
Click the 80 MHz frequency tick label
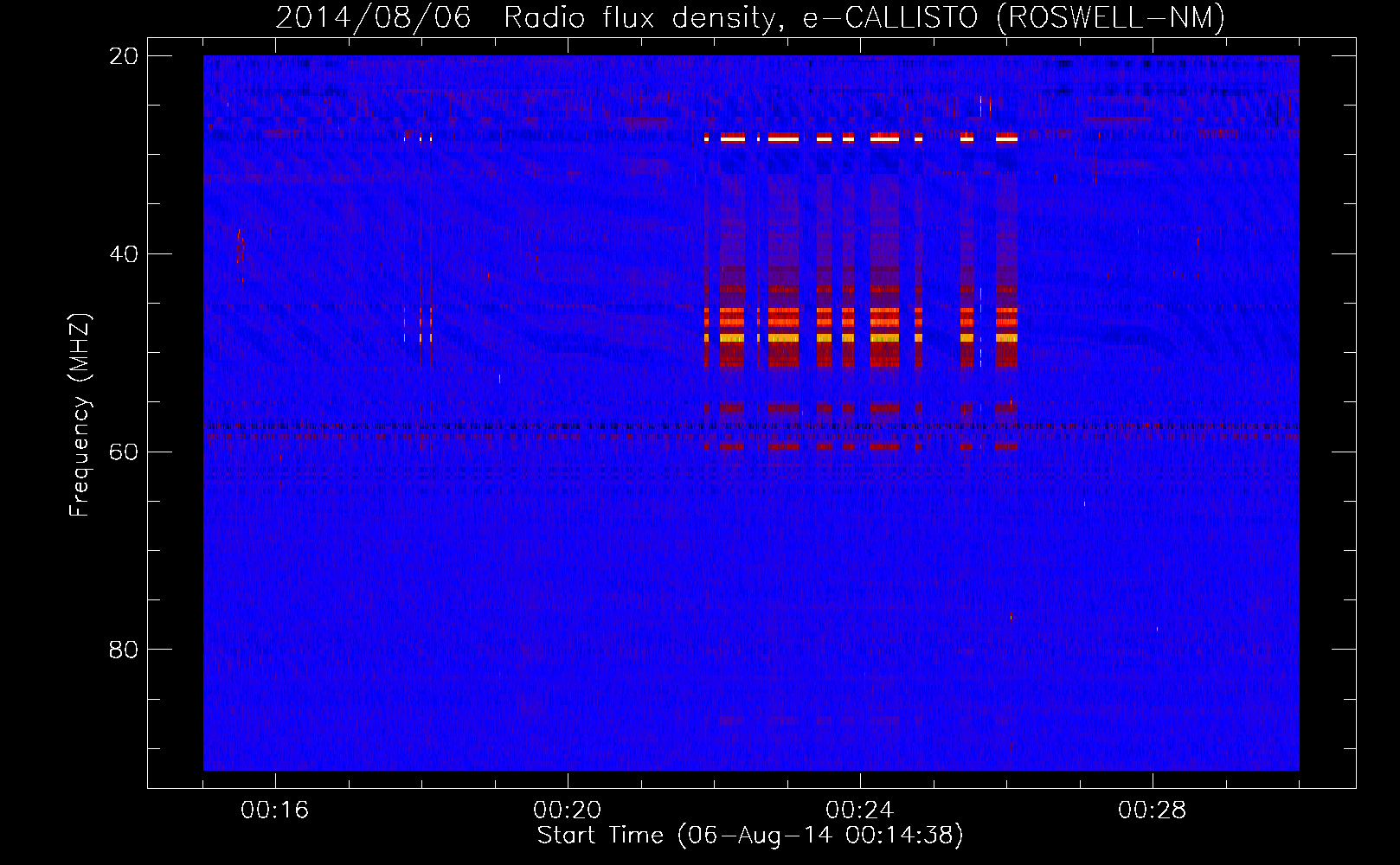pos(124,650)
